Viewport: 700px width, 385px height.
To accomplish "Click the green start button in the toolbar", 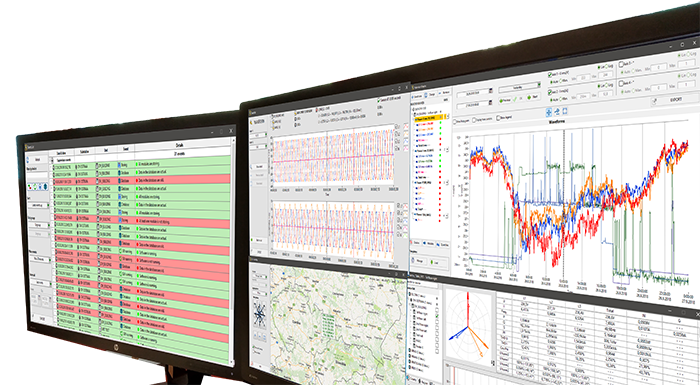I will point(532,96).
